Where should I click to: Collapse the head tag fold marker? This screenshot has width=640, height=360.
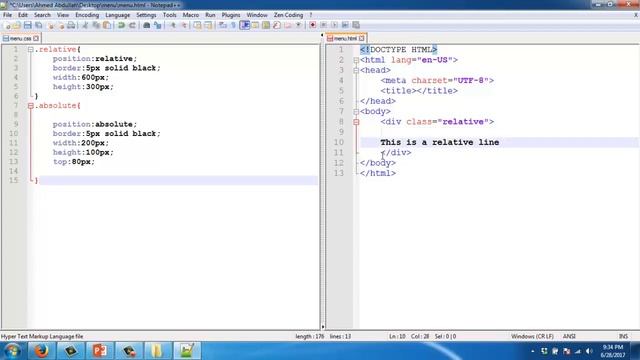click(356, 70)
